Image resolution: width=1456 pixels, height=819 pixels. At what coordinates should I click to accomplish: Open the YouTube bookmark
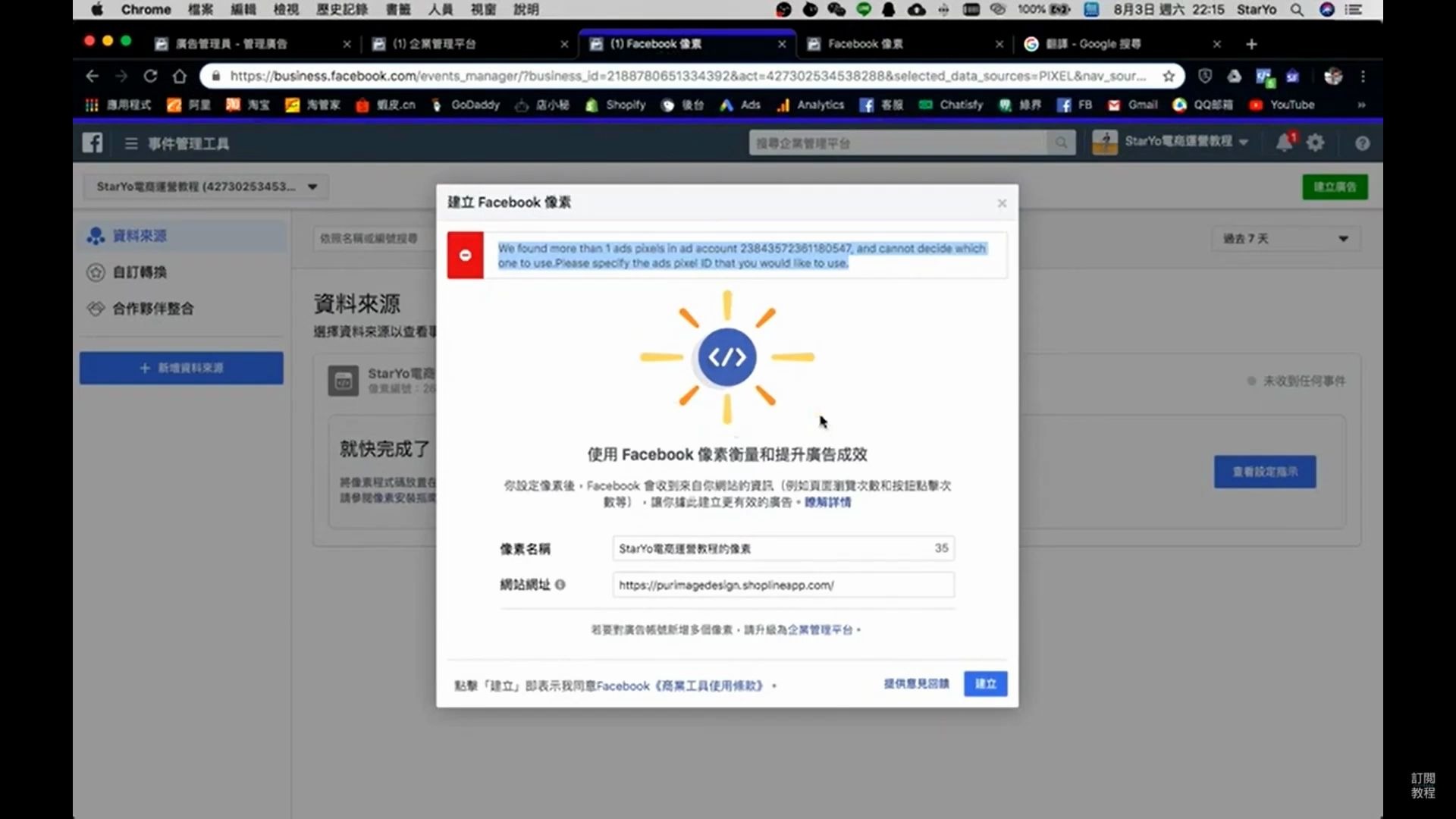(1282, 105)
